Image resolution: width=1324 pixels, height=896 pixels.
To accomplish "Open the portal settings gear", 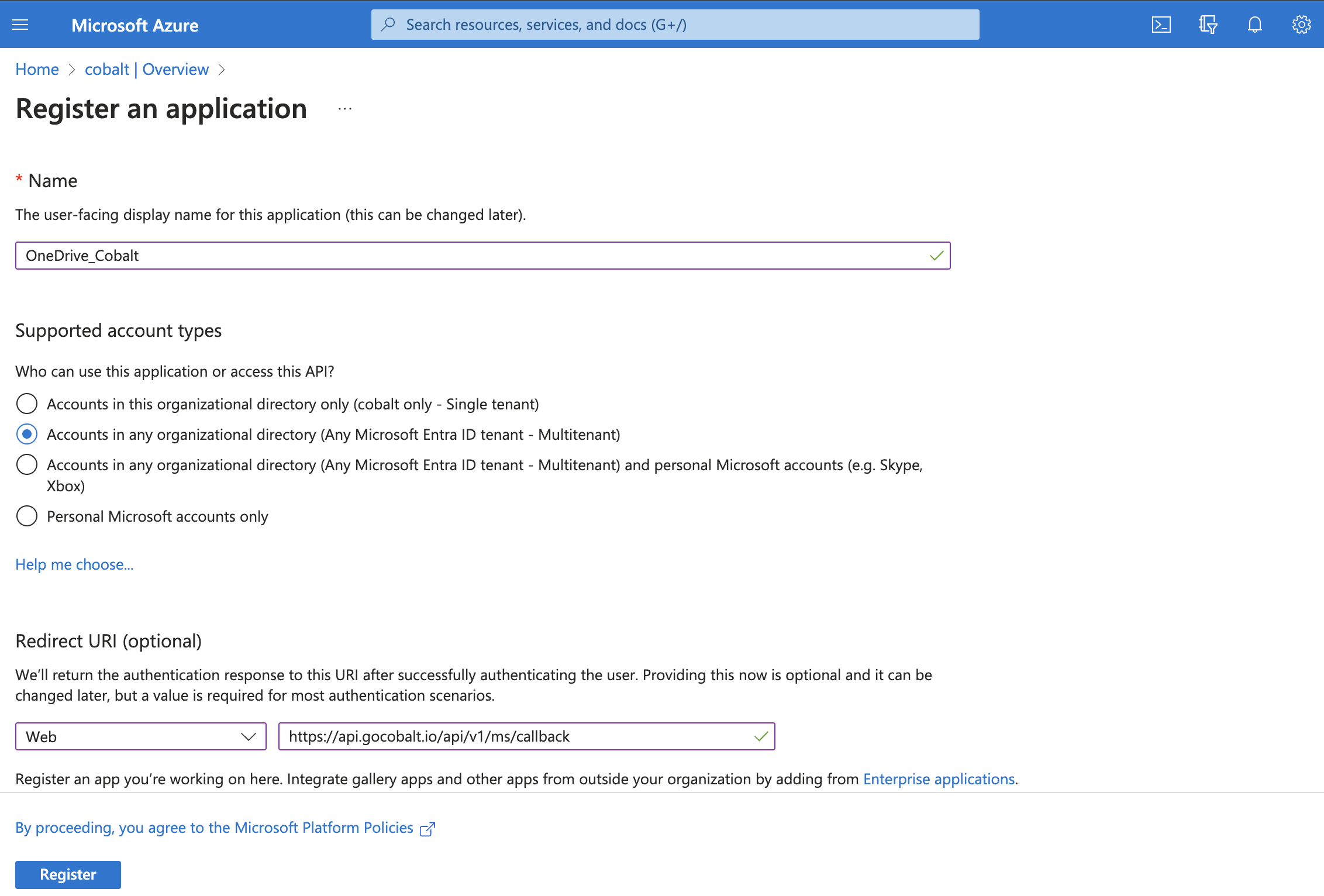I will pyautogui.click(x=1301, y=25).
